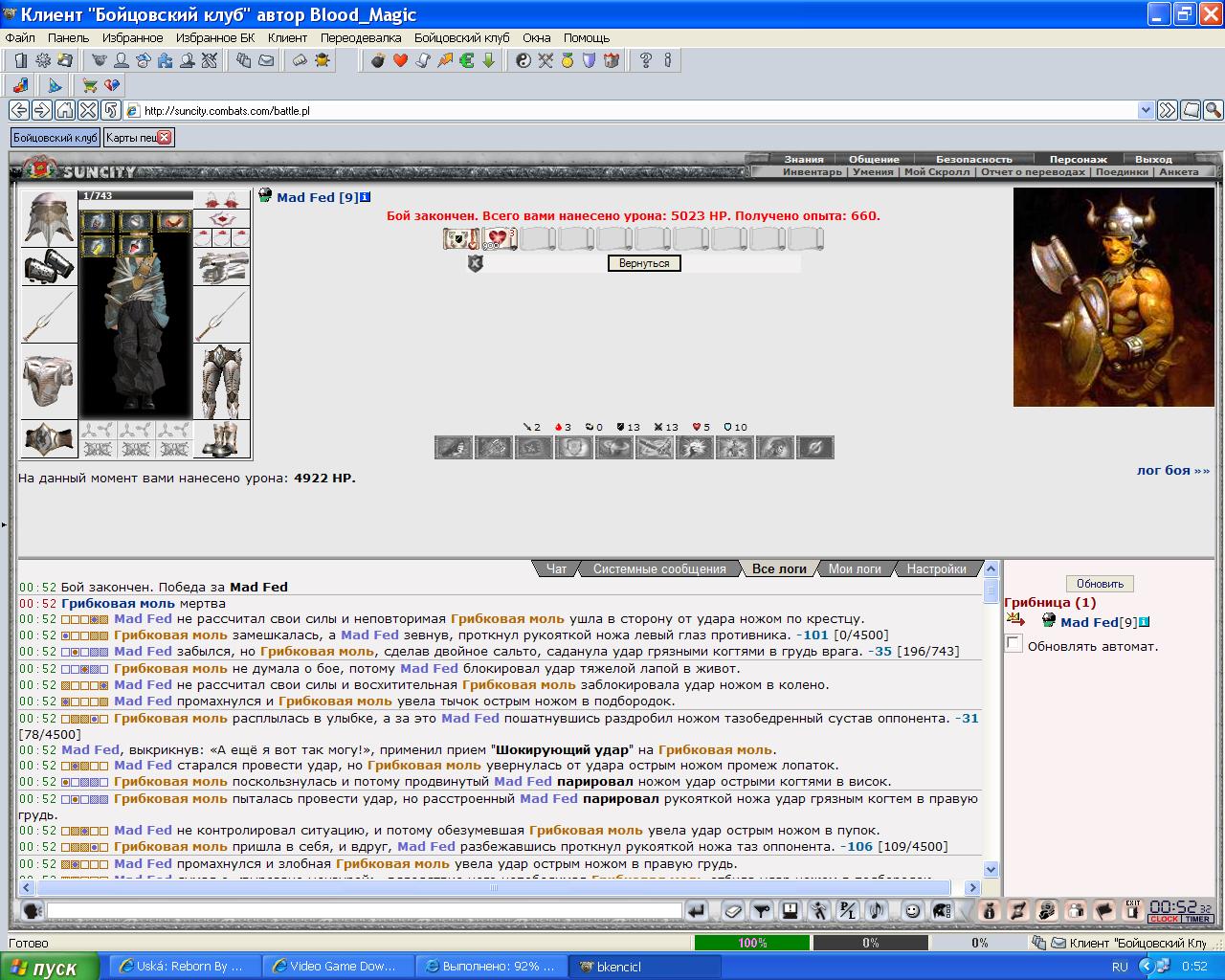Click the floppy disk save chat icon

point(790,910)
